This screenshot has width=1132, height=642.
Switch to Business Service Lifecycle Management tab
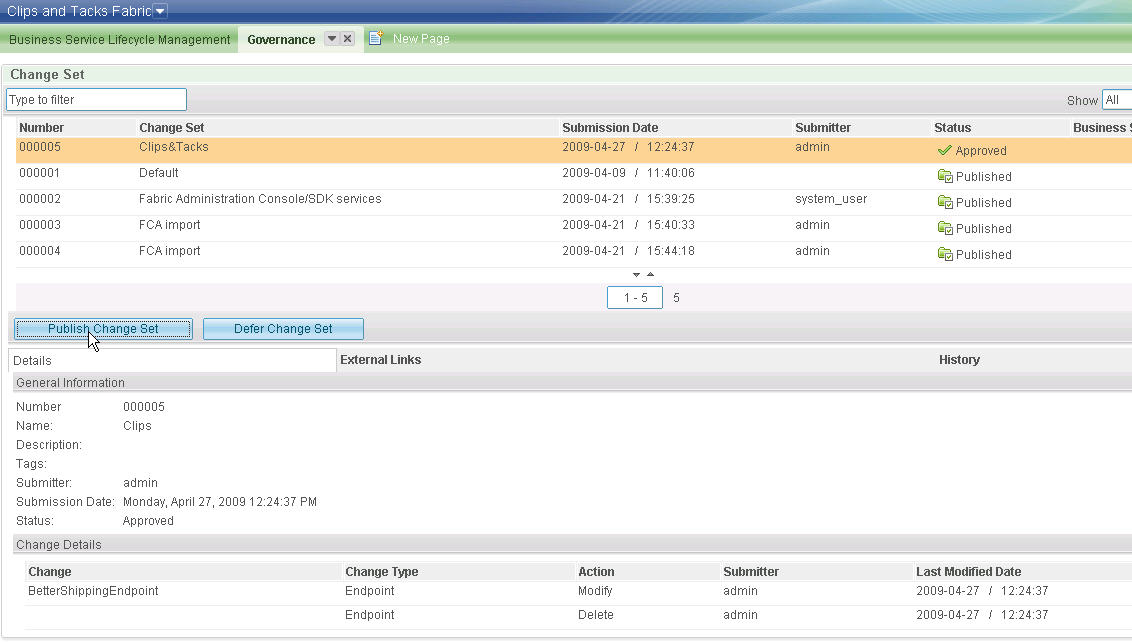[x=120, y=40]
